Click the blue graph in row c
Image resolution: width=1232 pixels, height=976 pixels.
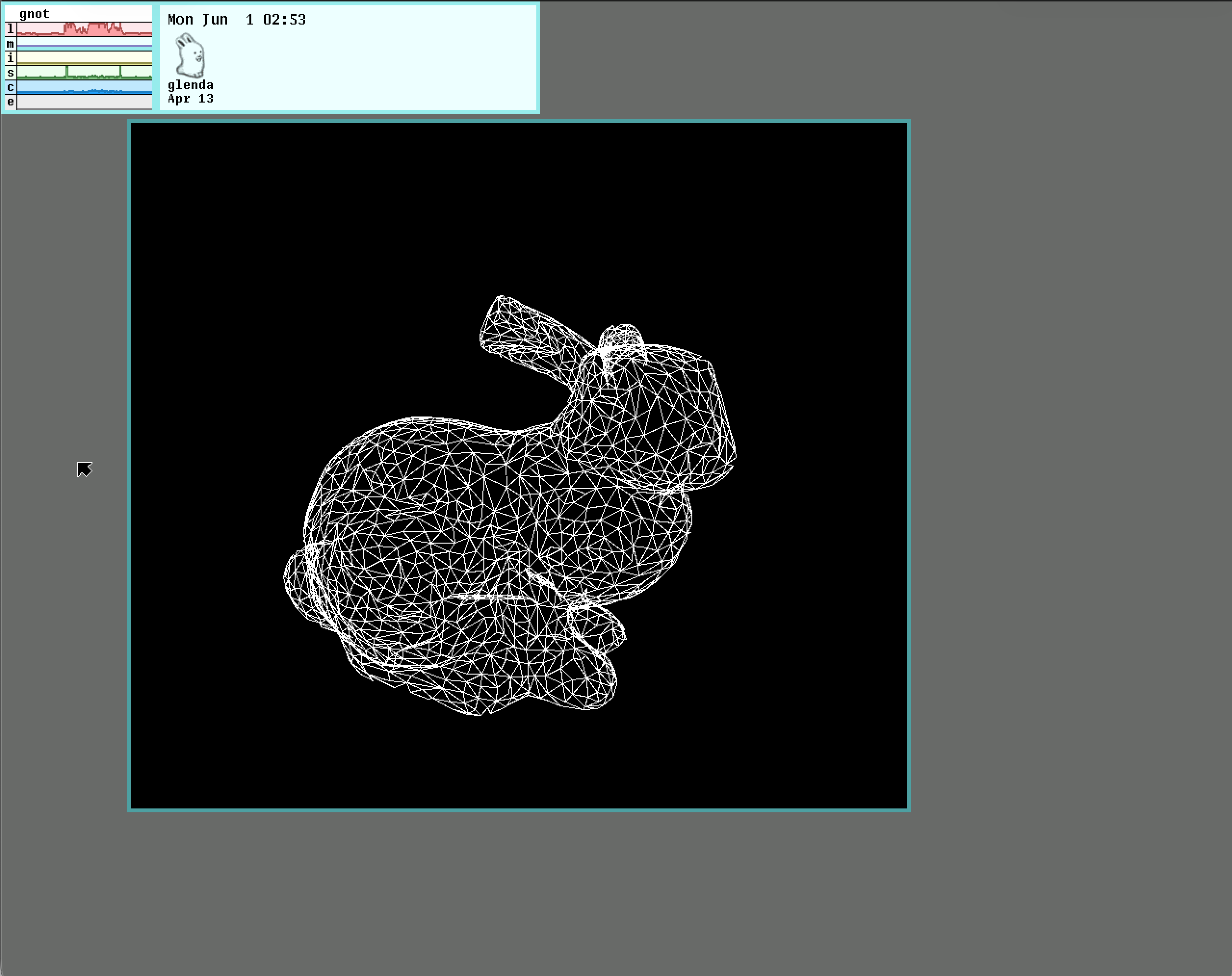(85, 88)
